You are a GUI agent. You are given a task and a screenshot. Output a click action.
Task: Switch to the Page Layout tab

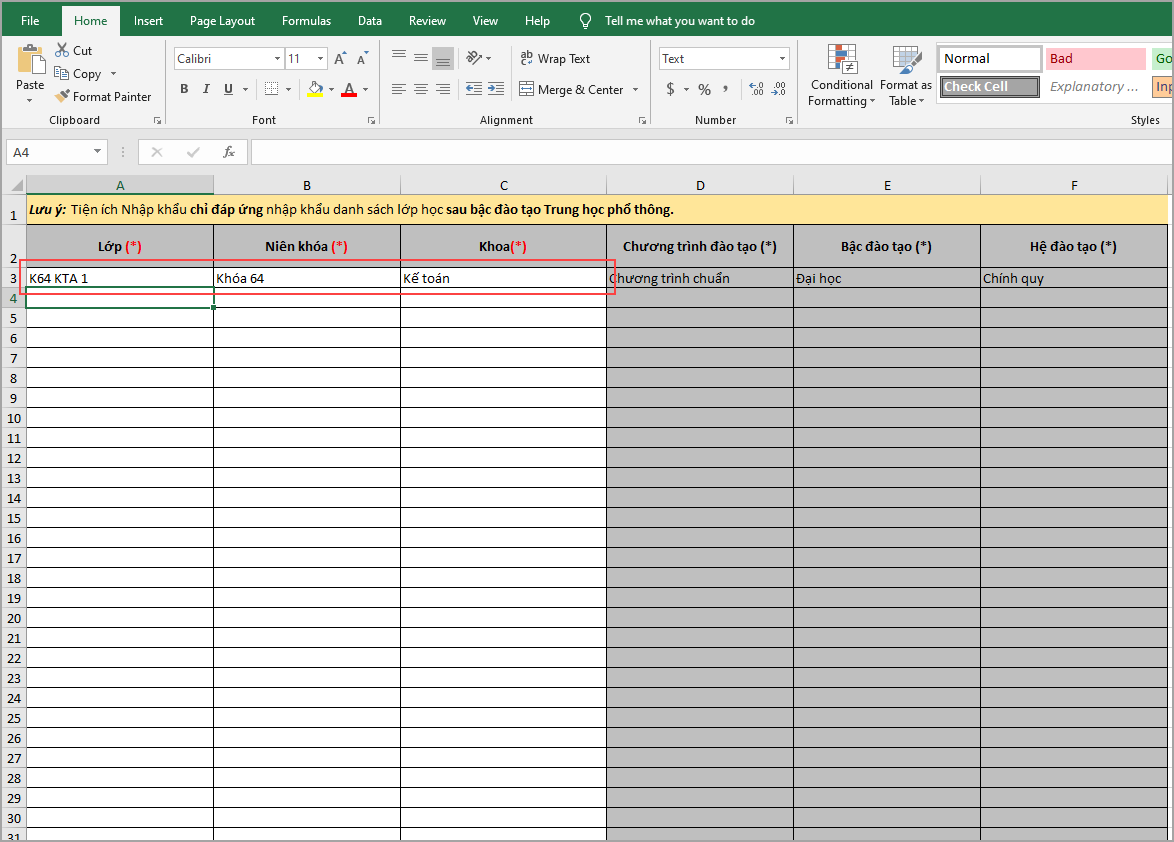pos(222,21)
